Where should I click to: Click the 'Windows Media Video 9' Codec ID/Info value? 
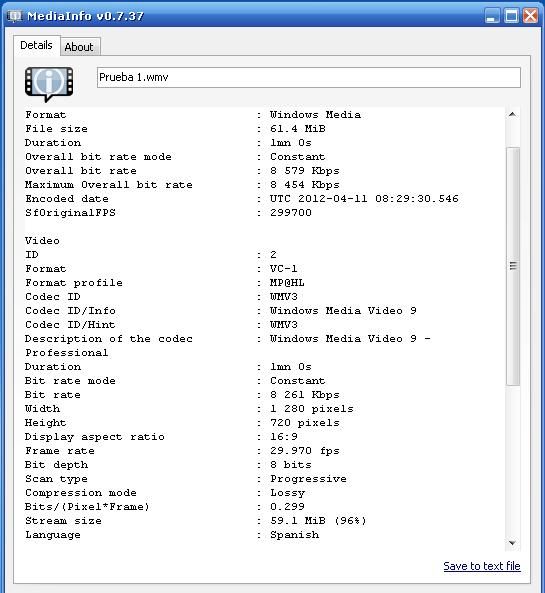[x=343, y=310]
